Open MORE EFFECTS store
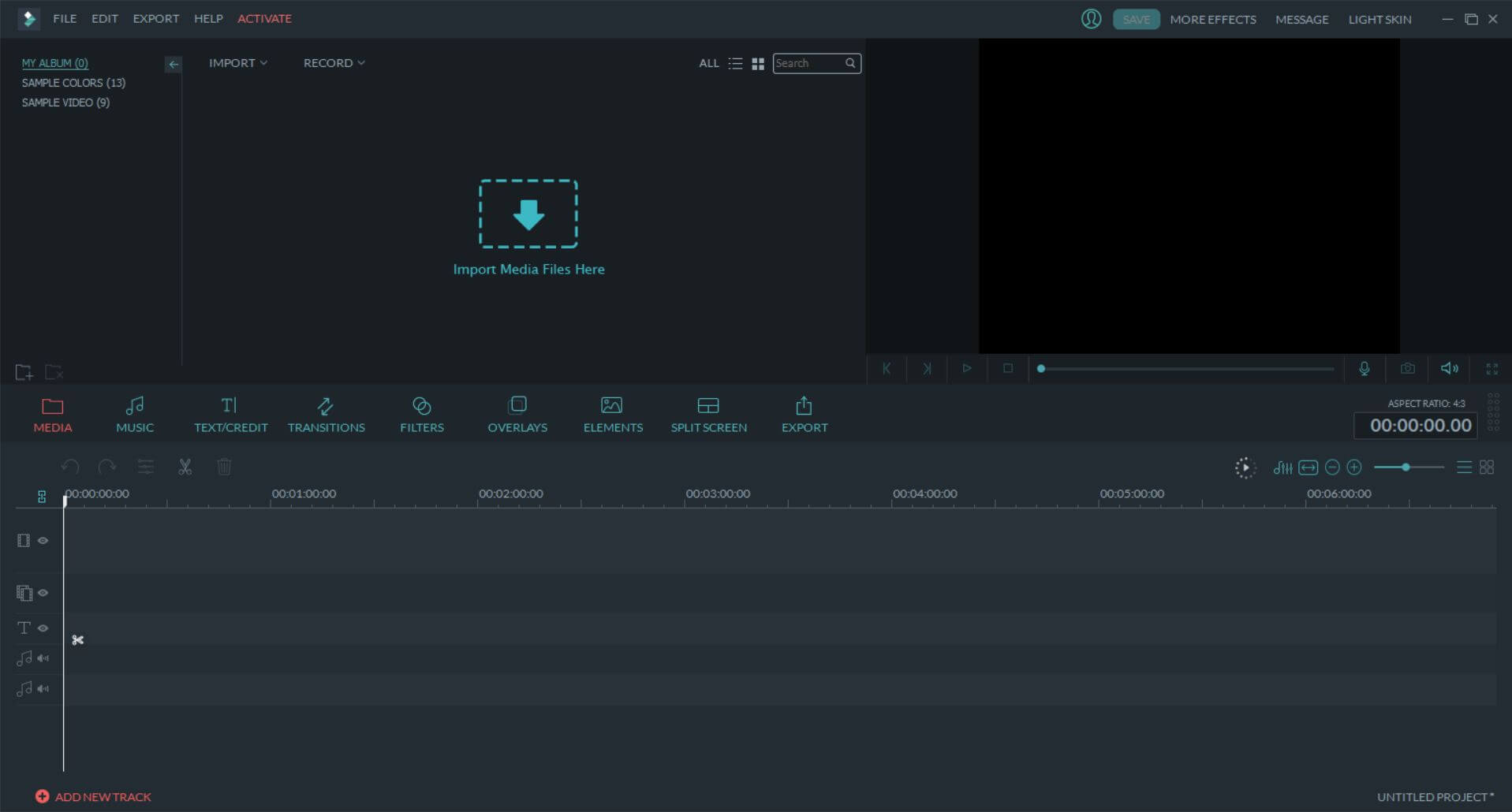Image resolution: width=1512 pixels, height=812 pixels. click(1213, 19)
